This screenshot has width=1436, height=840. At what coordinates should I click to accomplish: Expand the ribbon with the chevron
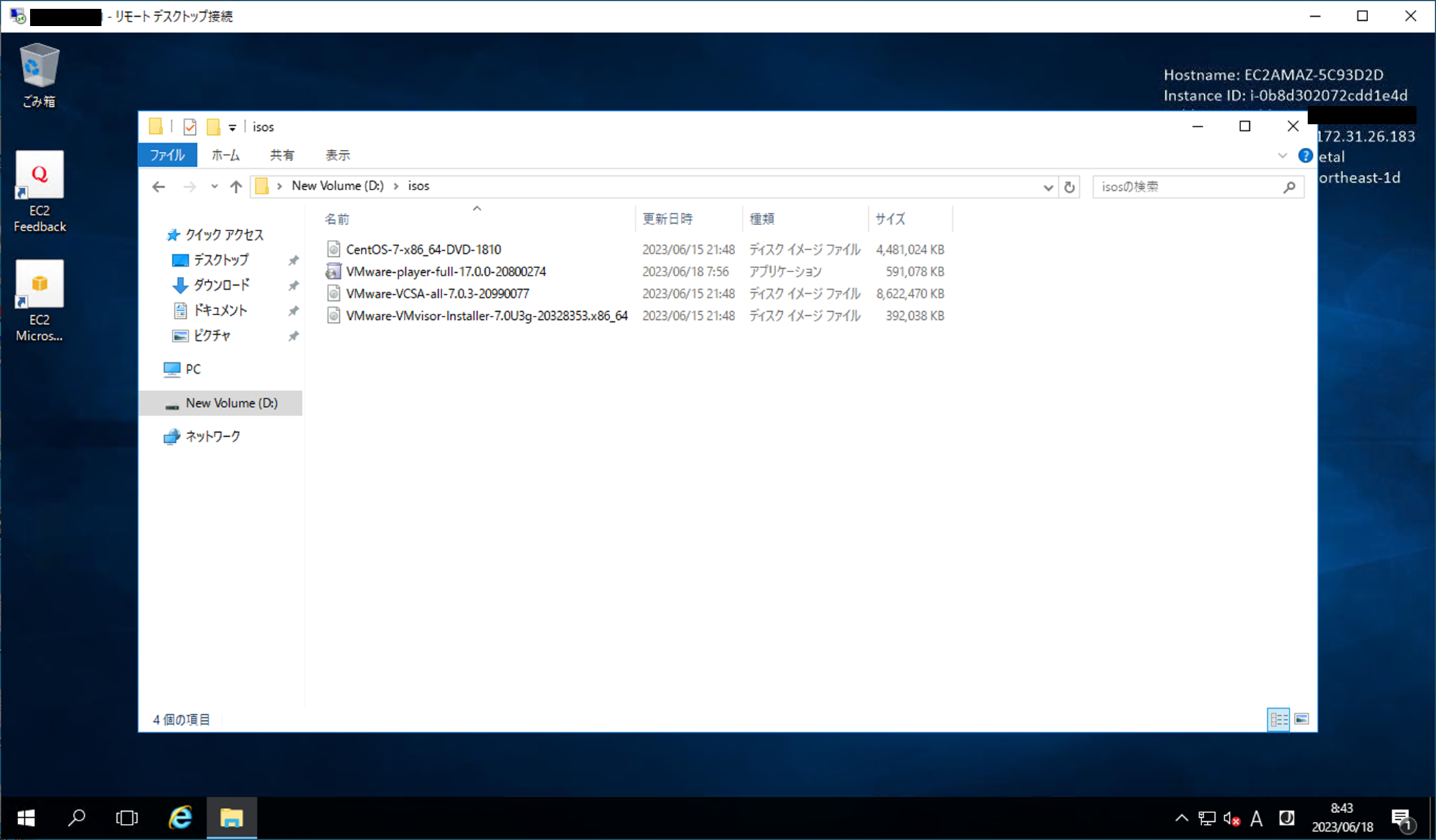(x=1282, y=156)
